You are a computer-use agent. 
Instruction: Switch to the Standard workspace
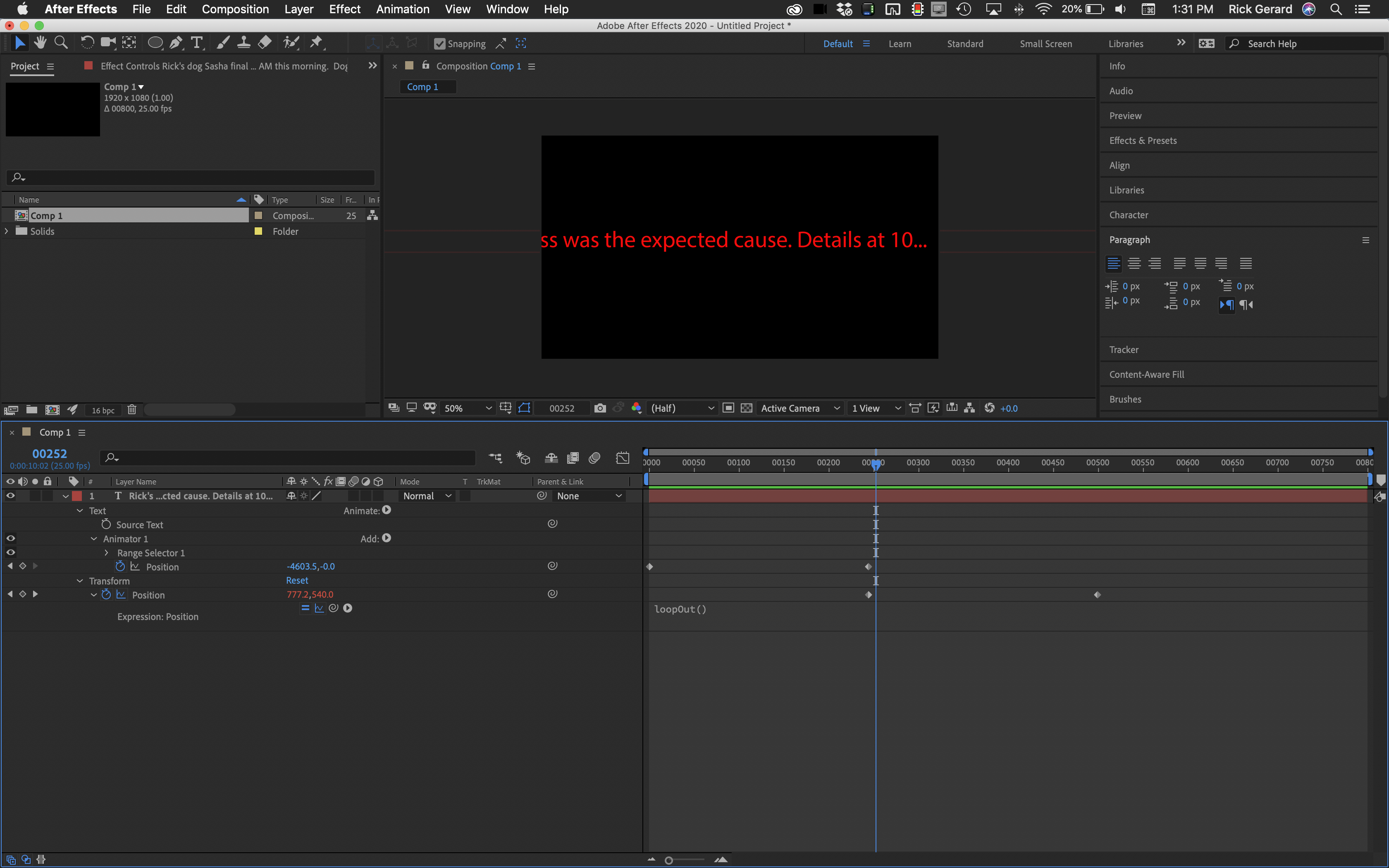tap(965, 44)
